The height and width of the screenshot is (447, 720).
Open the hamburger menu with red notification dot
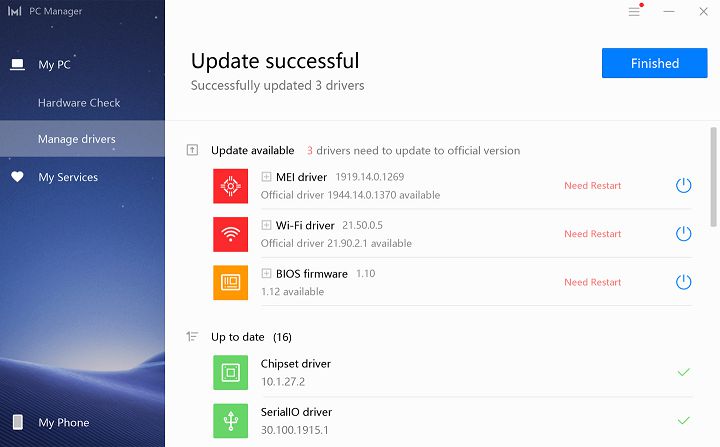pos(635,11)
